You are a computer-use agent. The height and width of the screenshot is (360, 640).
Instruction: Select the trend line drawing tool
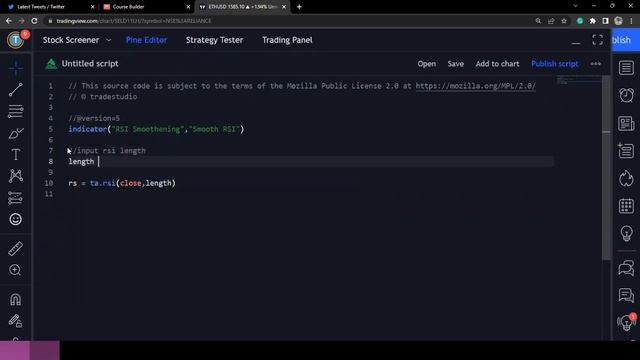coord(16,89)
